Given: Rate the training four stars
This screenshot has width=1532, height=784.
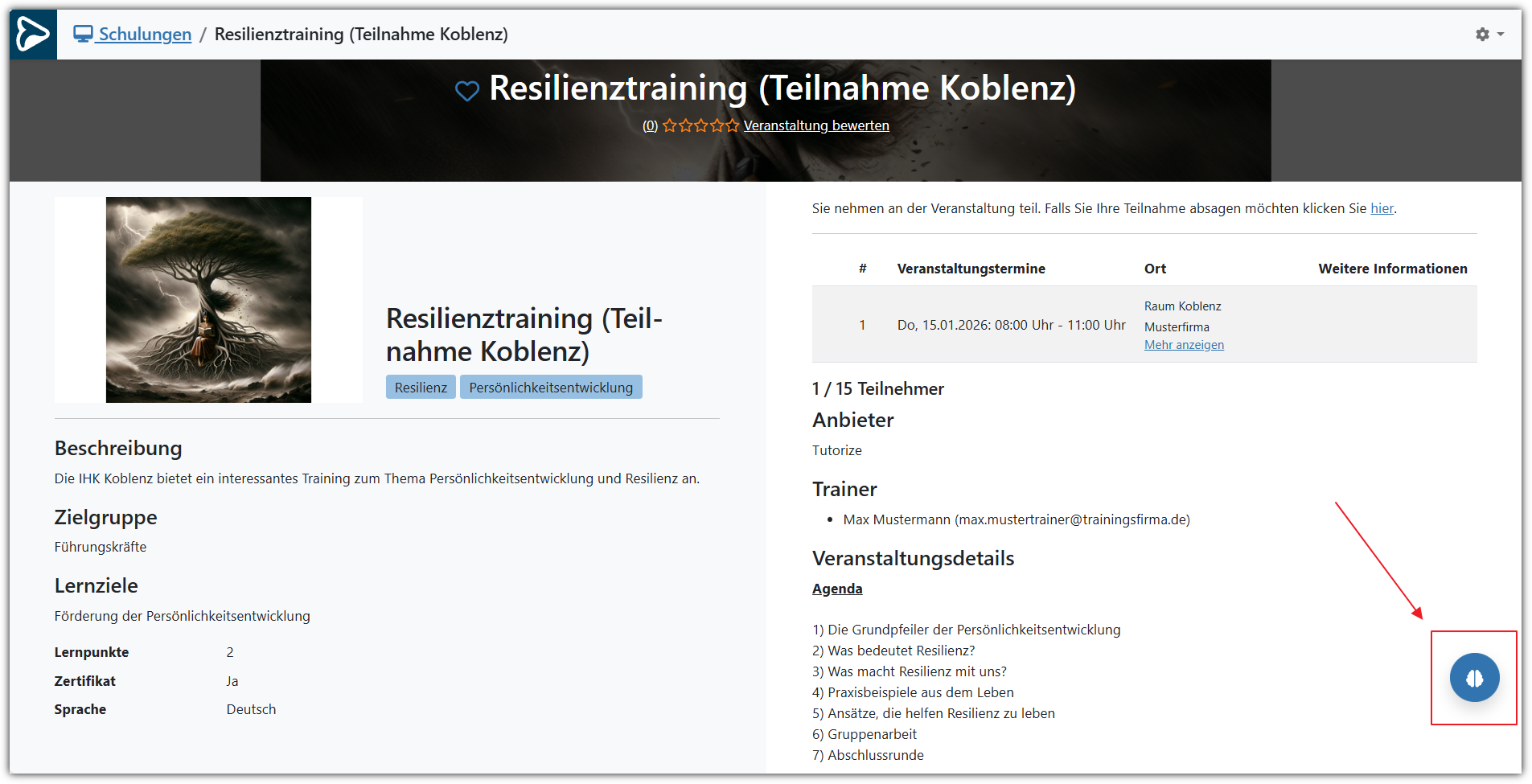Looking at the screenshot, I should tap(717, 125).
